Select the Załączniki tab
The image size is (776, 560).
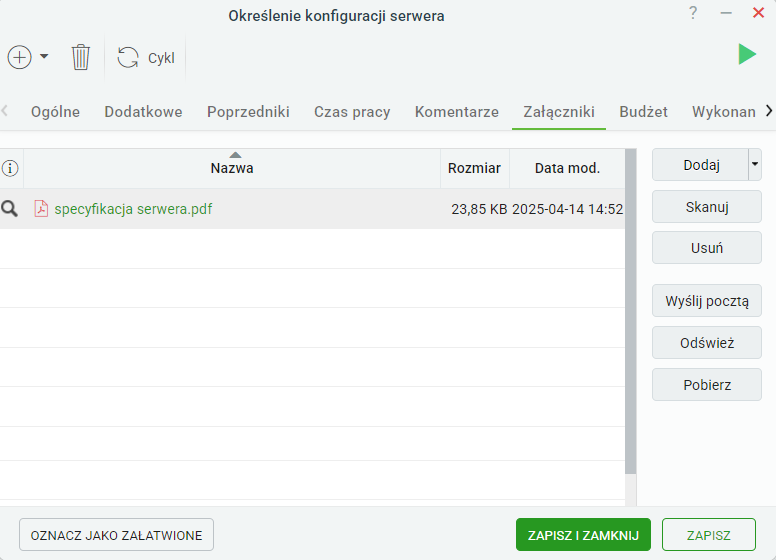tap(559, 112)
